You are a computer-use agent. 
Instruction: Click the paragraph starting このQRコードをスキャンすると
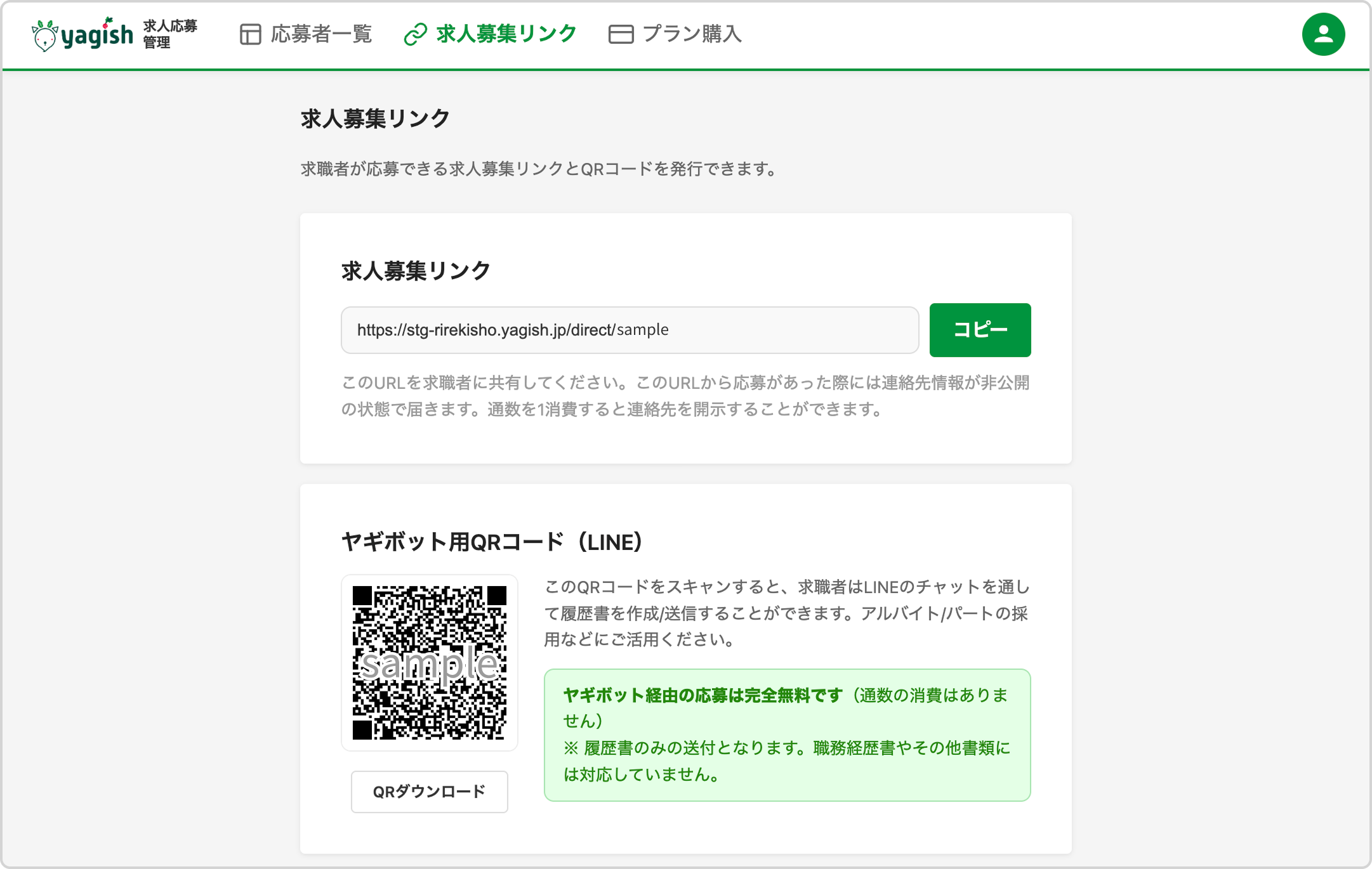click(x=787, y=613)
